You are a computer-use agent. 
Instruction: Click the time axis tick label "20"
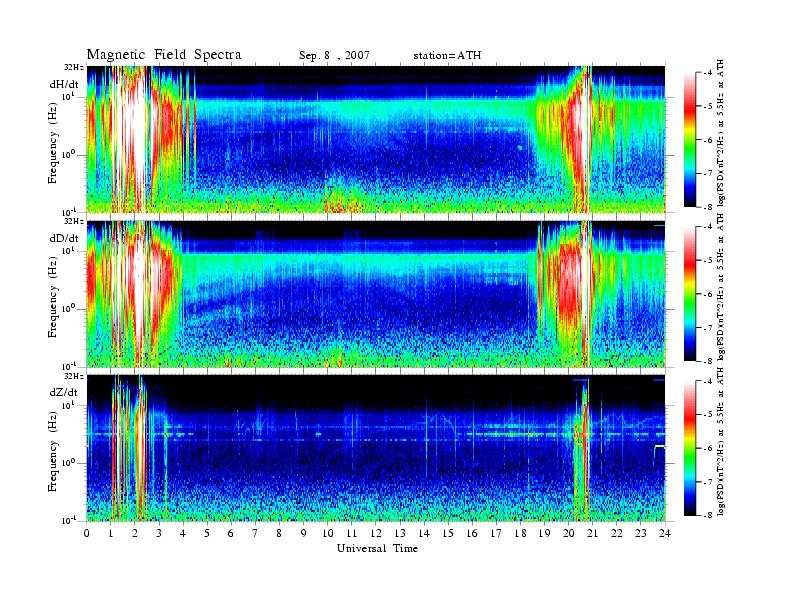point(569,533)
